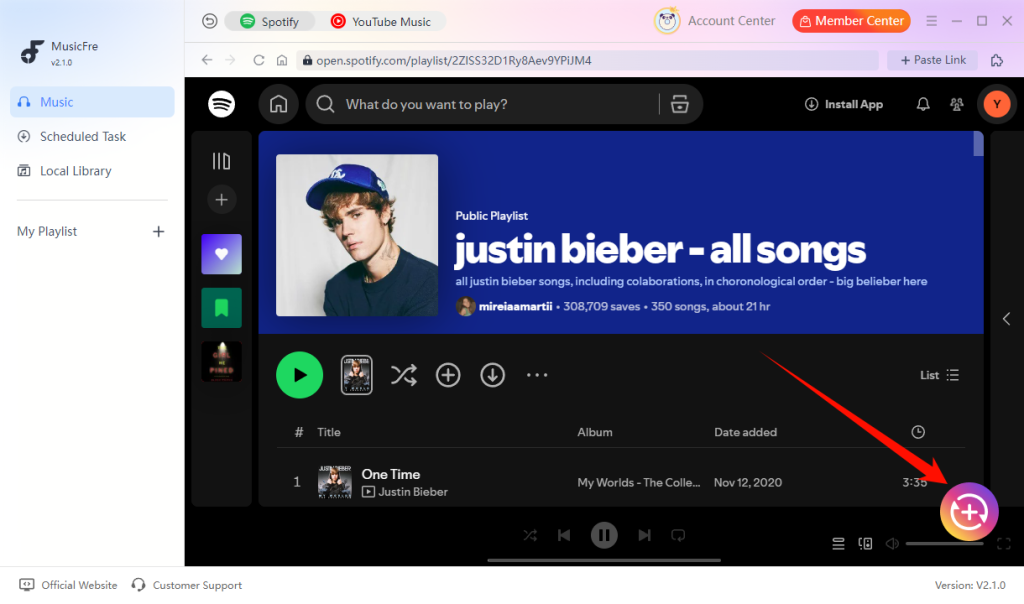1024x604 pixels.
Task: Open the Justin Bieber artist link under One Time
Action: click(413, 492)
